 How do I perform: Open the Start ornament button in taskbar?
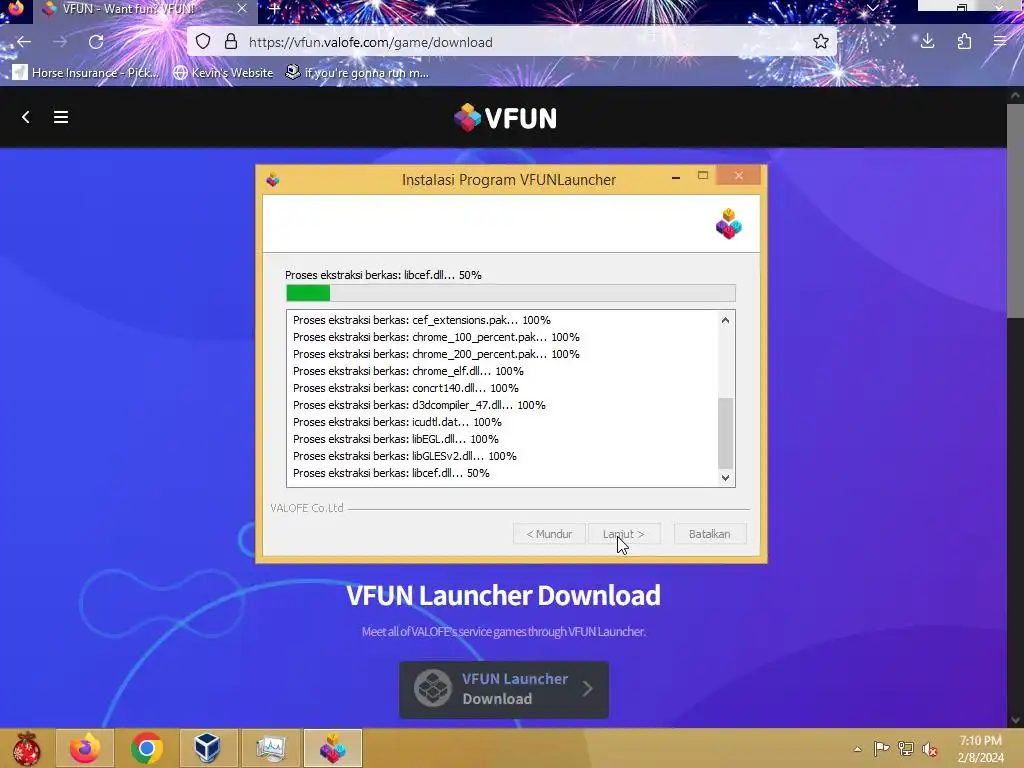(x=25, y=748)
